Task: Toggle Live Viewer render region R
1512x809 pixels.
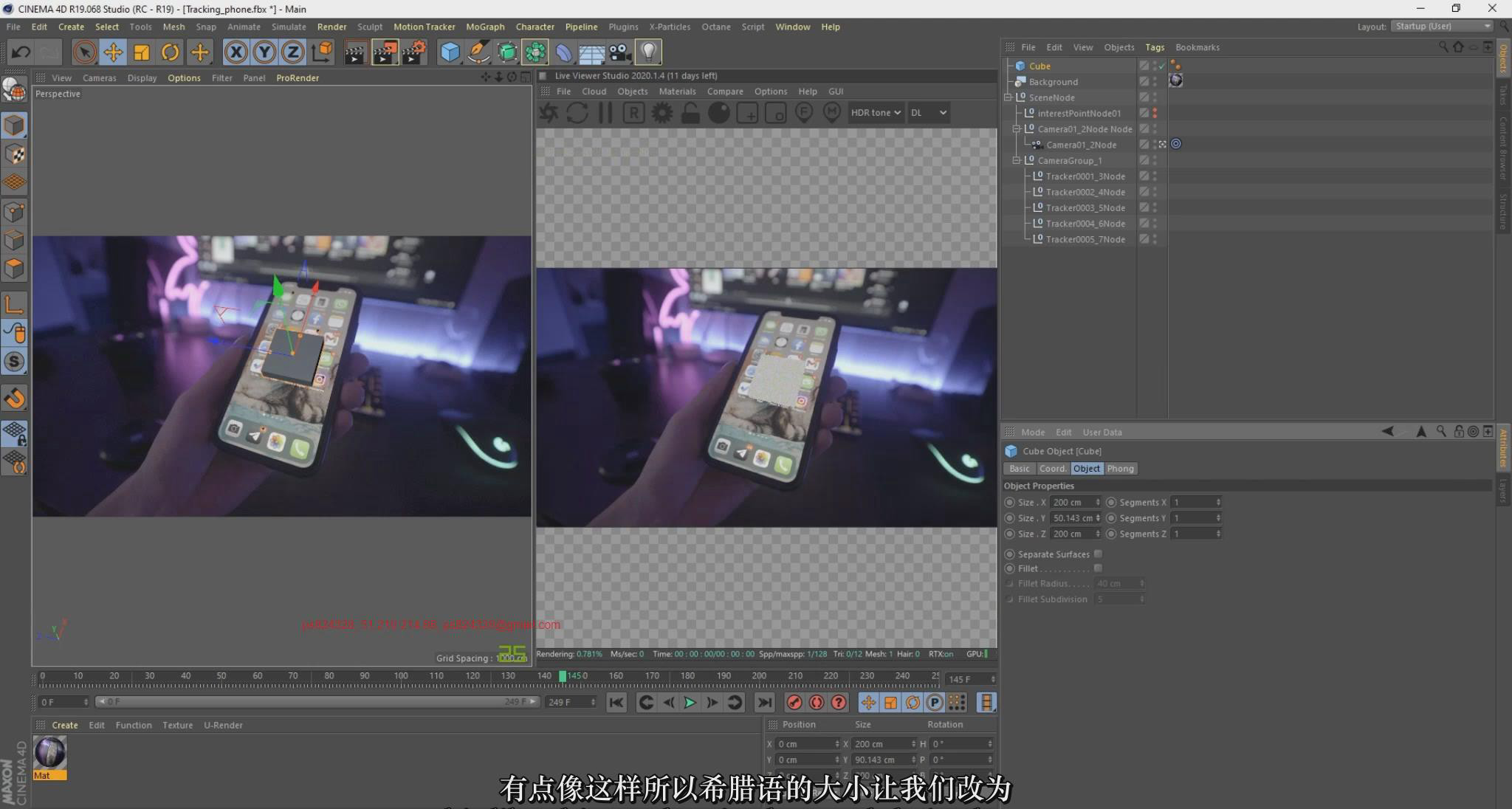Action: coord(633,113)
